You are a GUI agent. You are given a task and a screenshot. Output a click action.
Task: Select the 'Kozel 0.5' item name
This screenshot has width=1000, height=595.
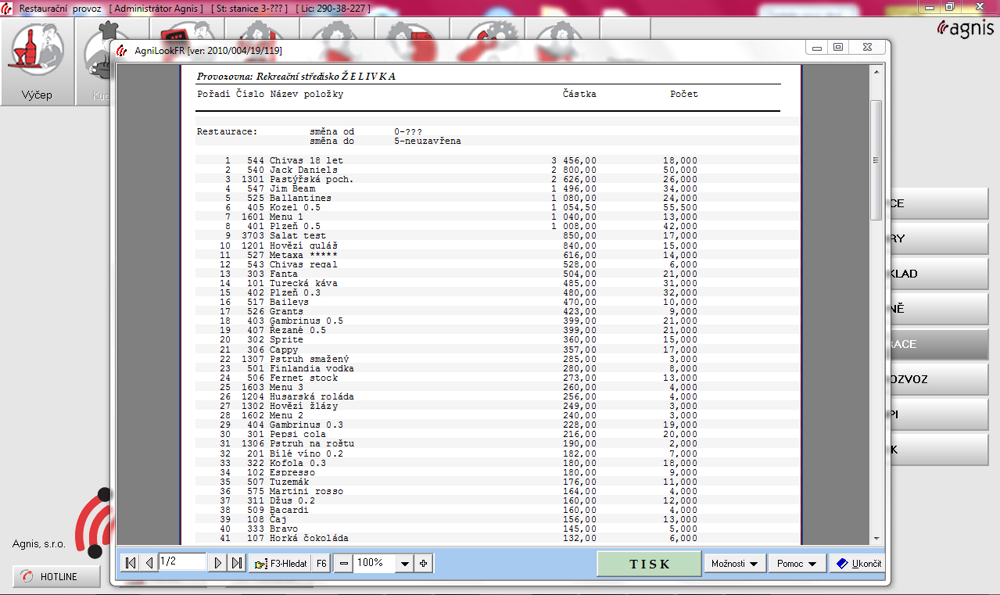click(295, 208)
